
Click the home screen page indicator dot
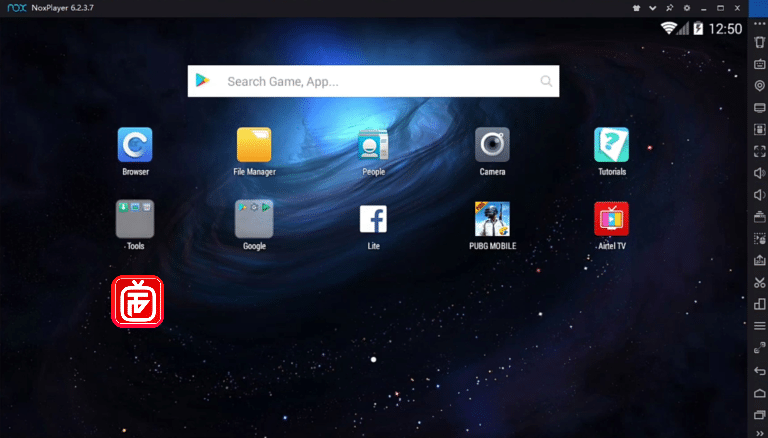tap(373, 360)
